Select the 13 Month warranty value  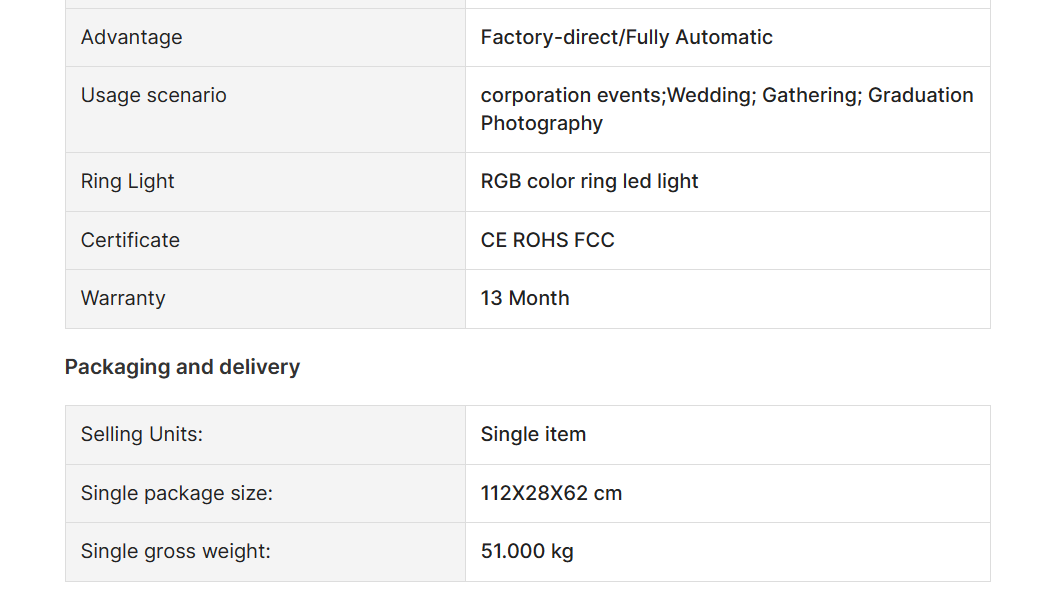click(525, 298)
